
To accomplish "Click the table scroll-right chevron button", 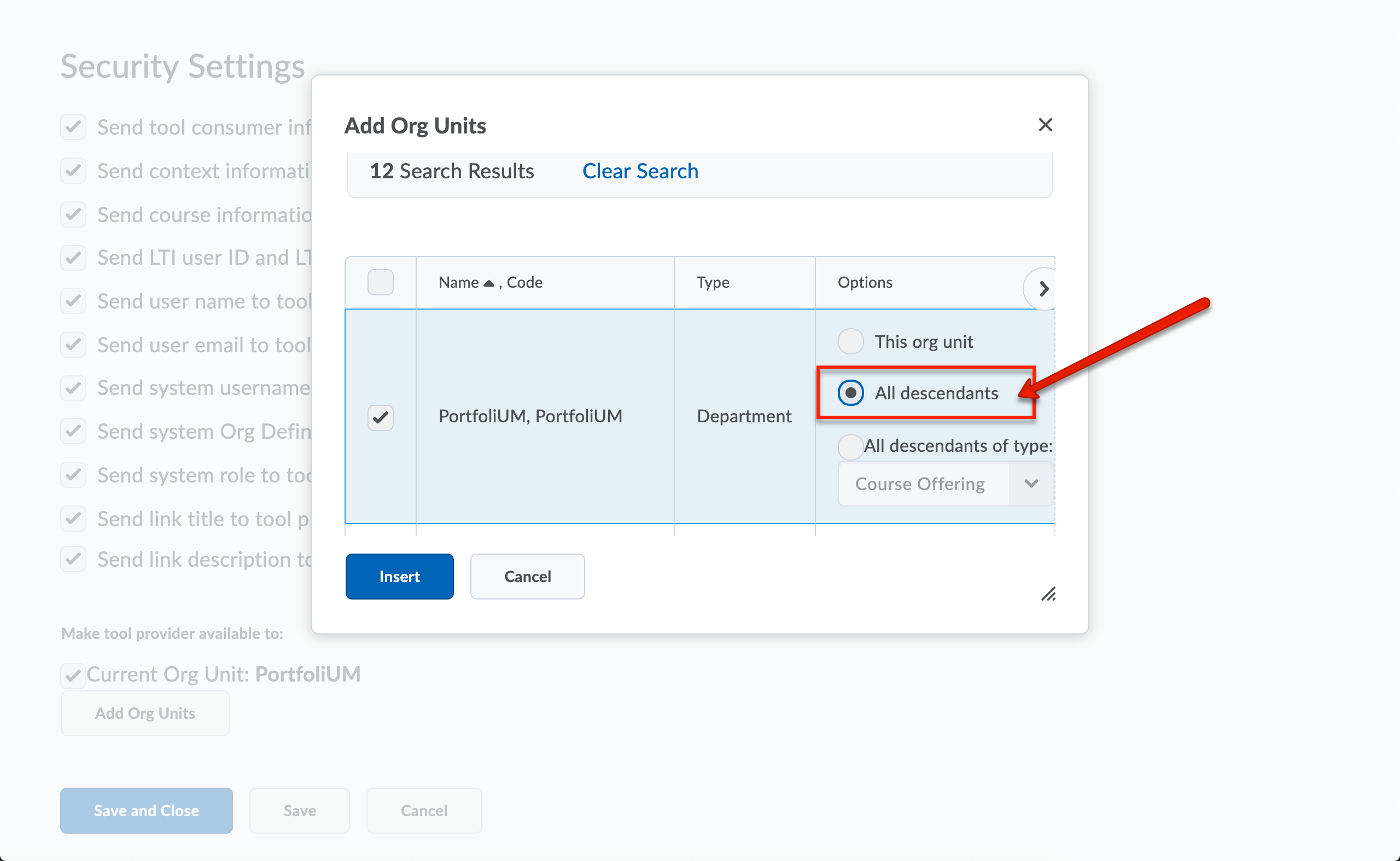I will 1043,289.
